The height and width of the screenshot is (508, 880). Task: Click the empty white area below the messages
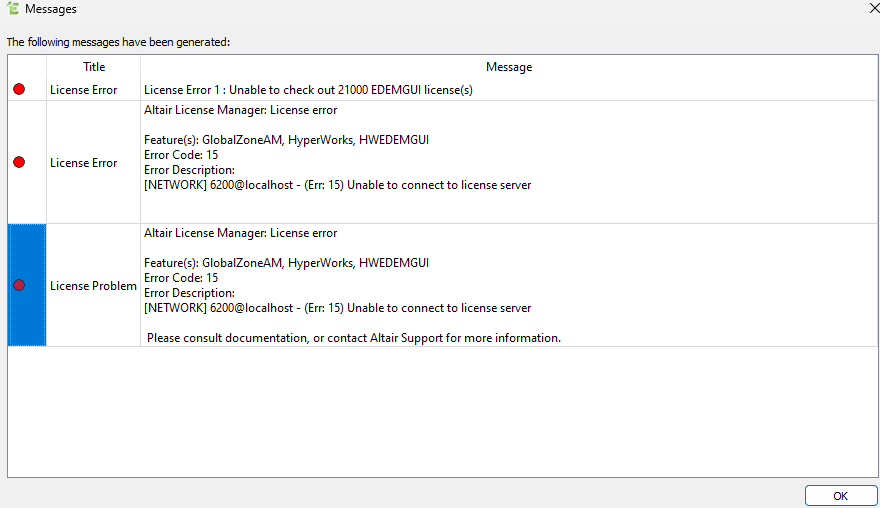point(442,412)
